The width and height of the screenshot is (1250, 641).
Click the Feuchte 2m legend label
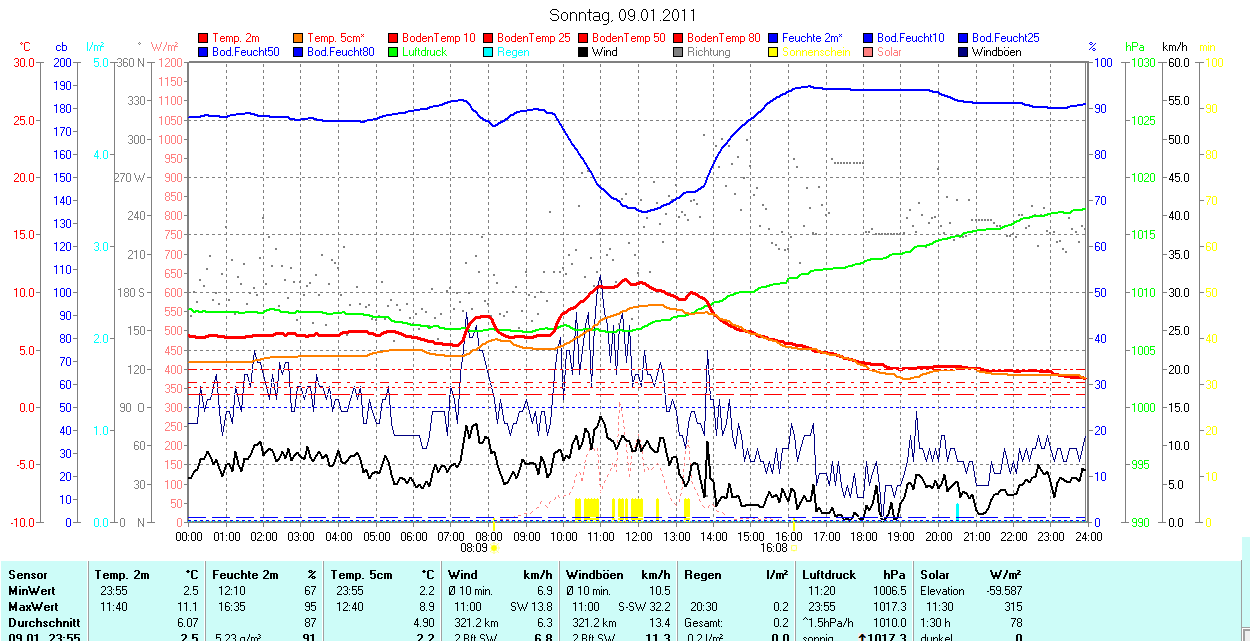pos(811,38)
